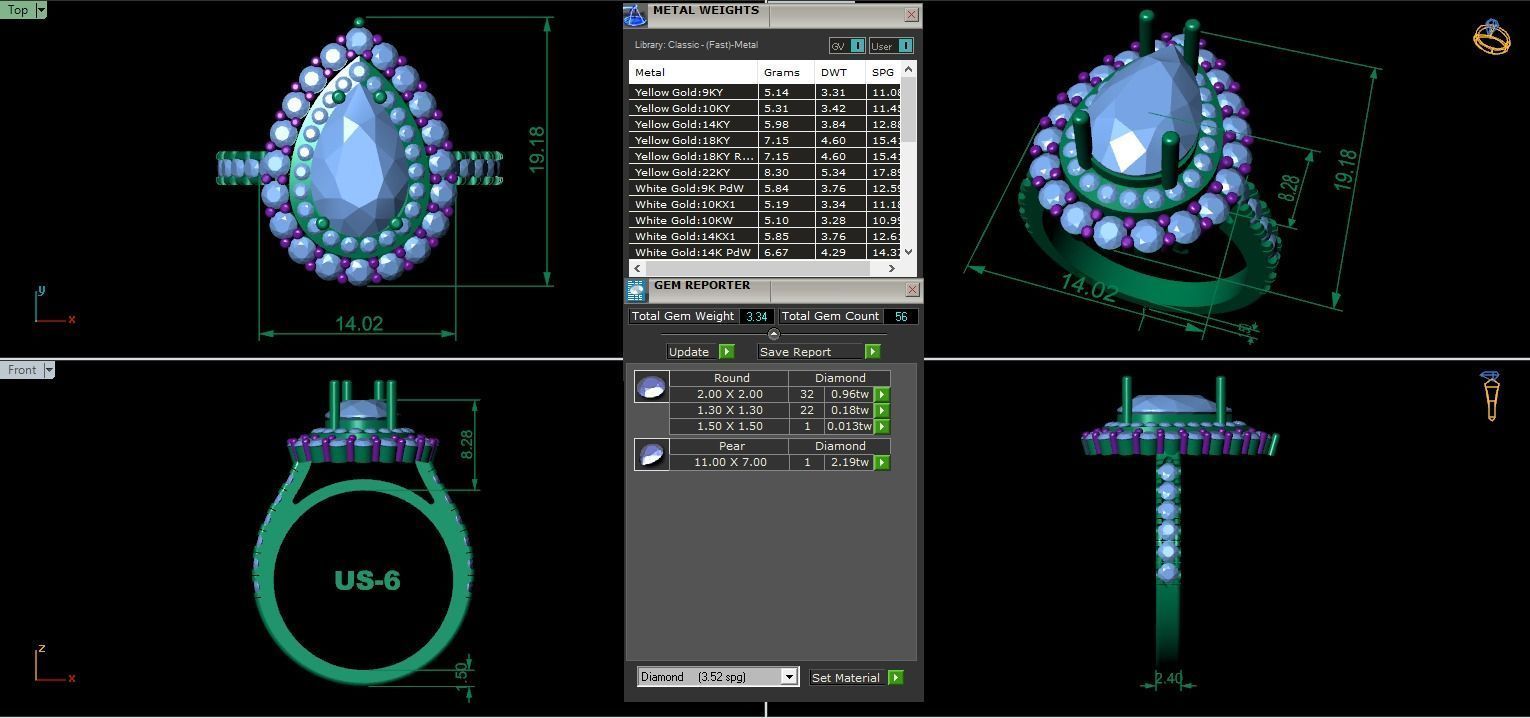Click the US-6 ring size label
The height and width of the screenshot is (718, 1530).
coord(367,580)
